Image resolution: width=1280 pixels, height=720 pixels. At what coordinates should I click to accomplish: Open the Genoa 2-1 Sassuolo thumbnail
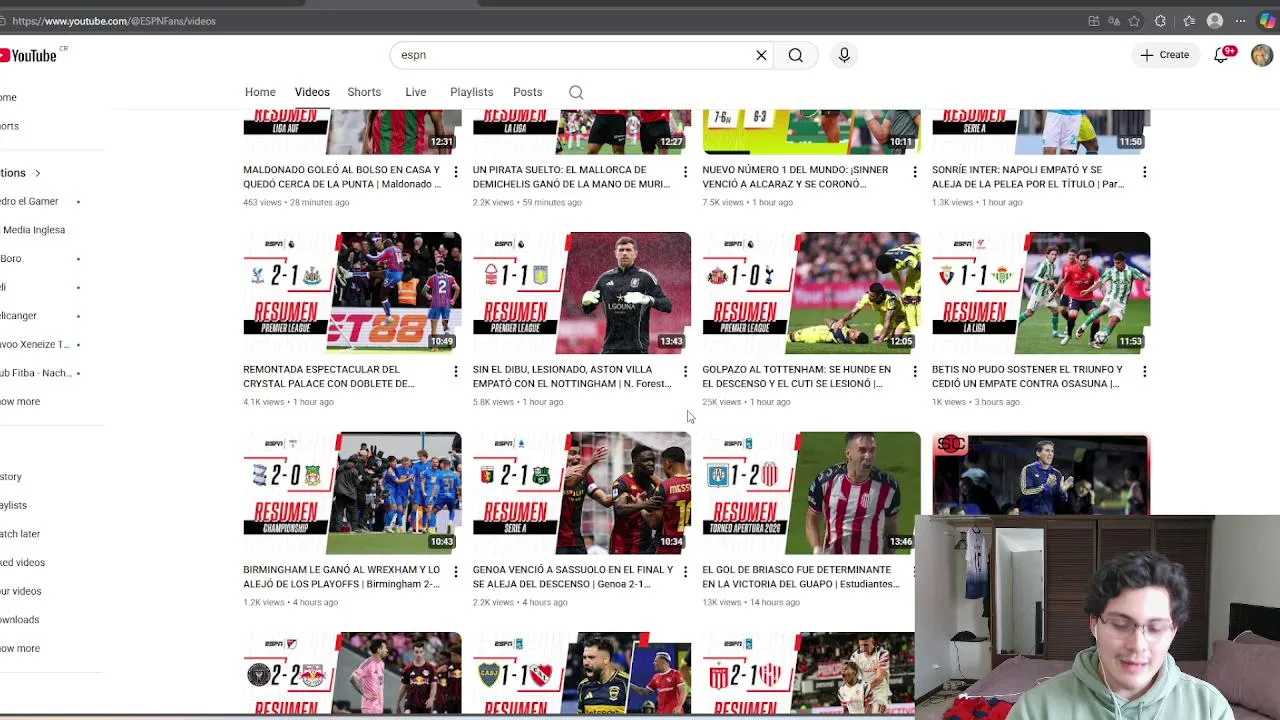tap(582, 493)
